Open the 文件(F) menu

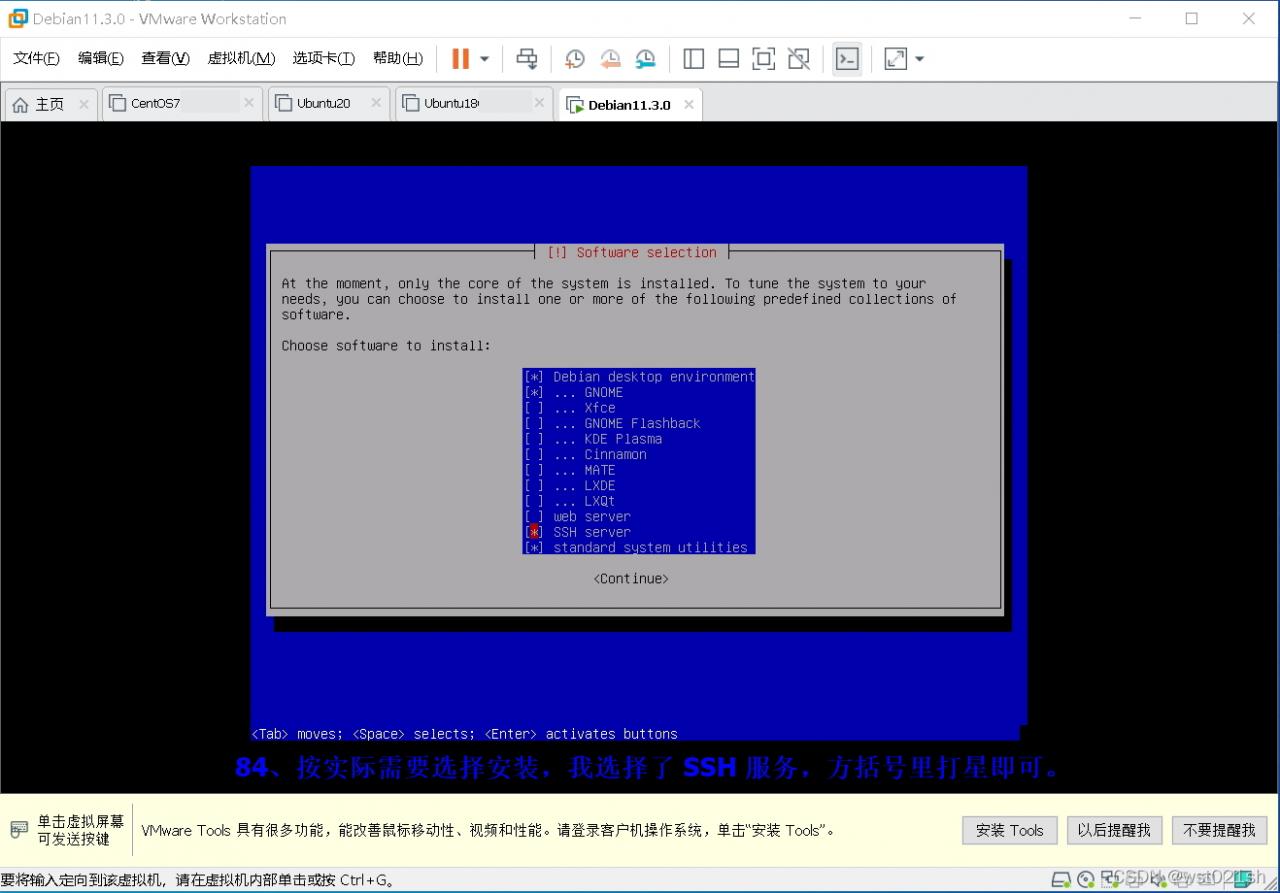36,58
